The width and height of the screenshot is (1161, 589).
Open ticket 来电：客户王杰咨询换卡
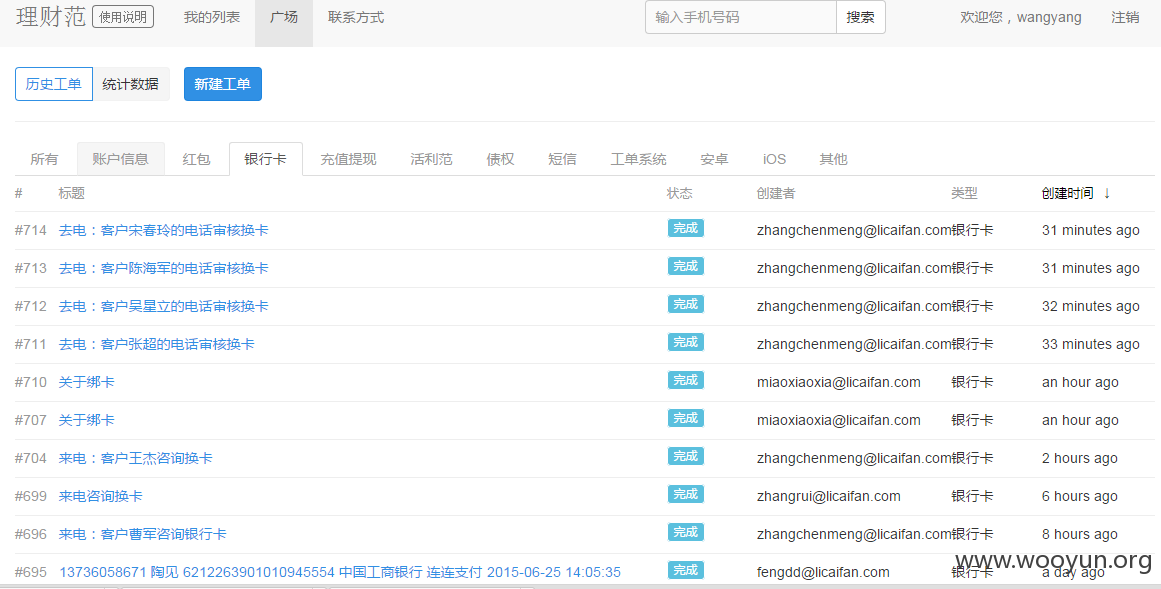pyautogui.click(x=135, y=459)
